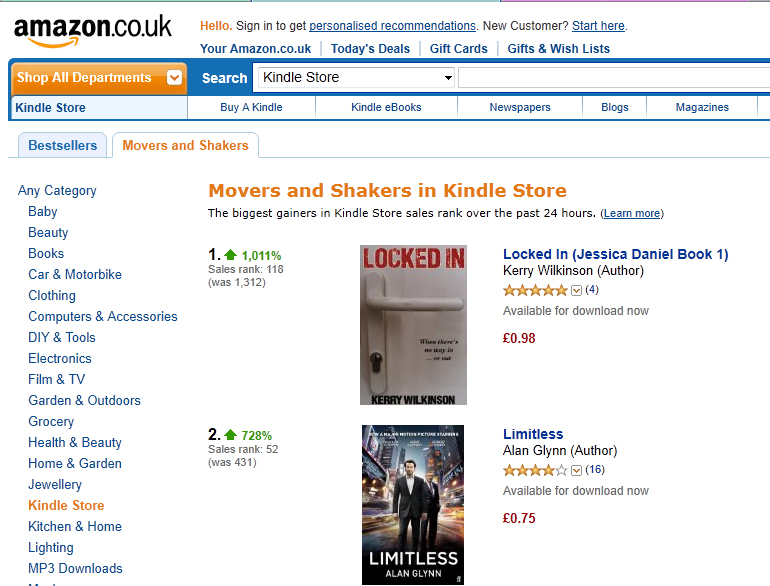Open Shop All Departments arrow menu
The image size is (770, 586).
coord(175,78)
